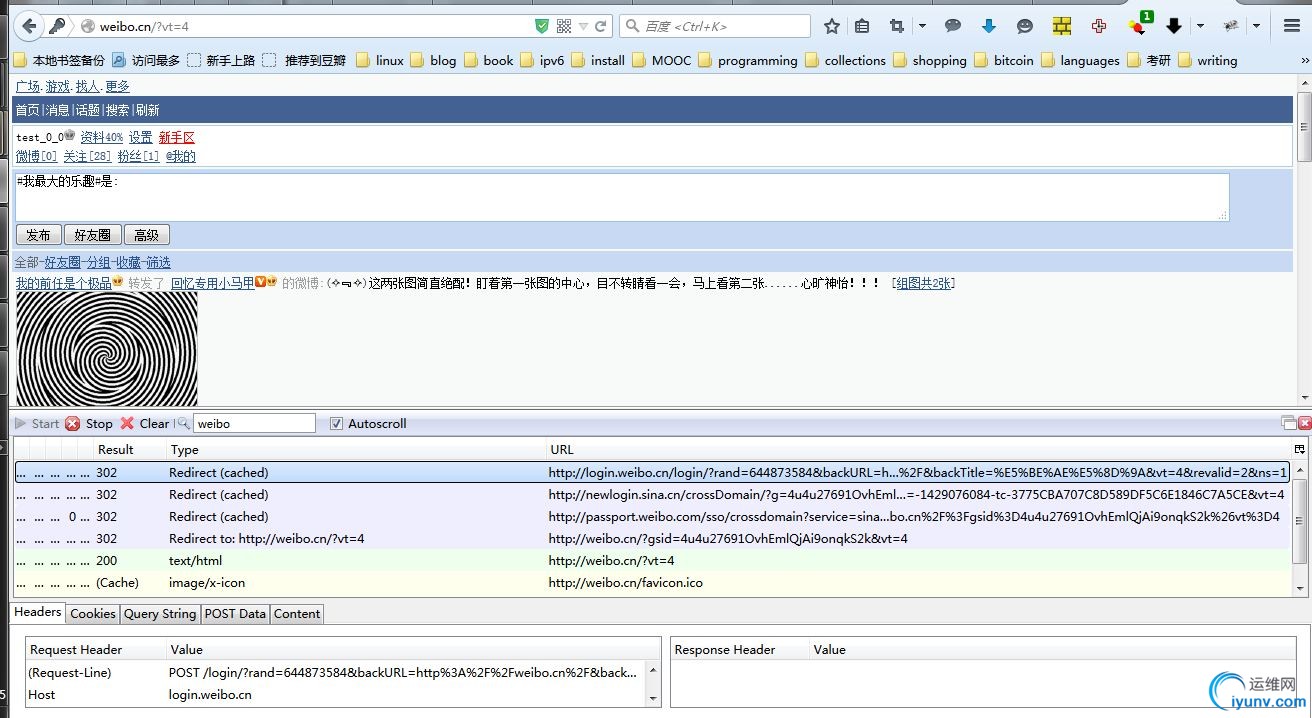Click the 高级 advanced button
The image size is (1312, 718).
(x=147, y=235)
